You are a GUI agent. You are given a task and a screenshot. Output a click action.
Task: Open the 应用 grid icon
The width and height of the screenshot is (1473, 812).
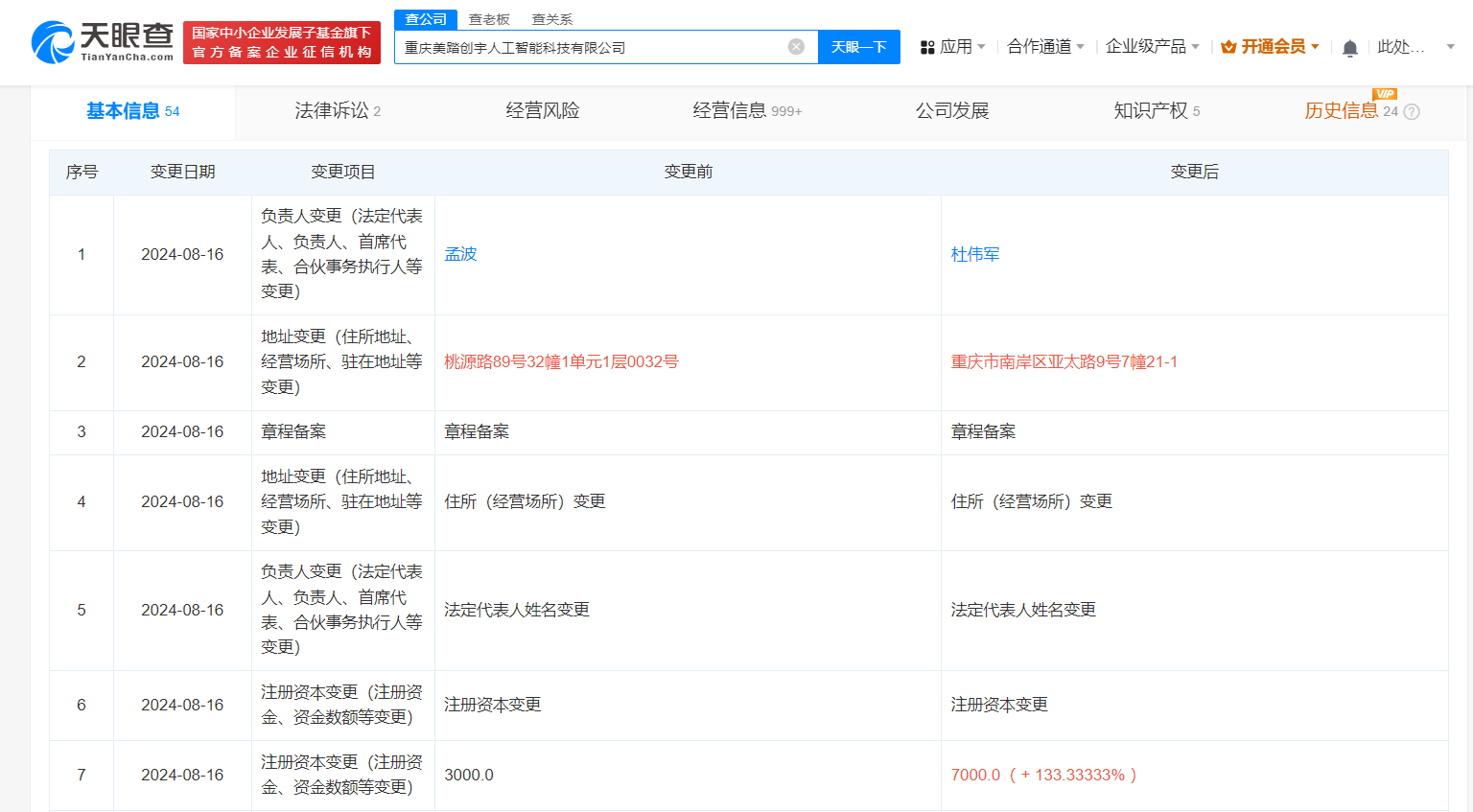pyautogui.click(x=926, y=46)
